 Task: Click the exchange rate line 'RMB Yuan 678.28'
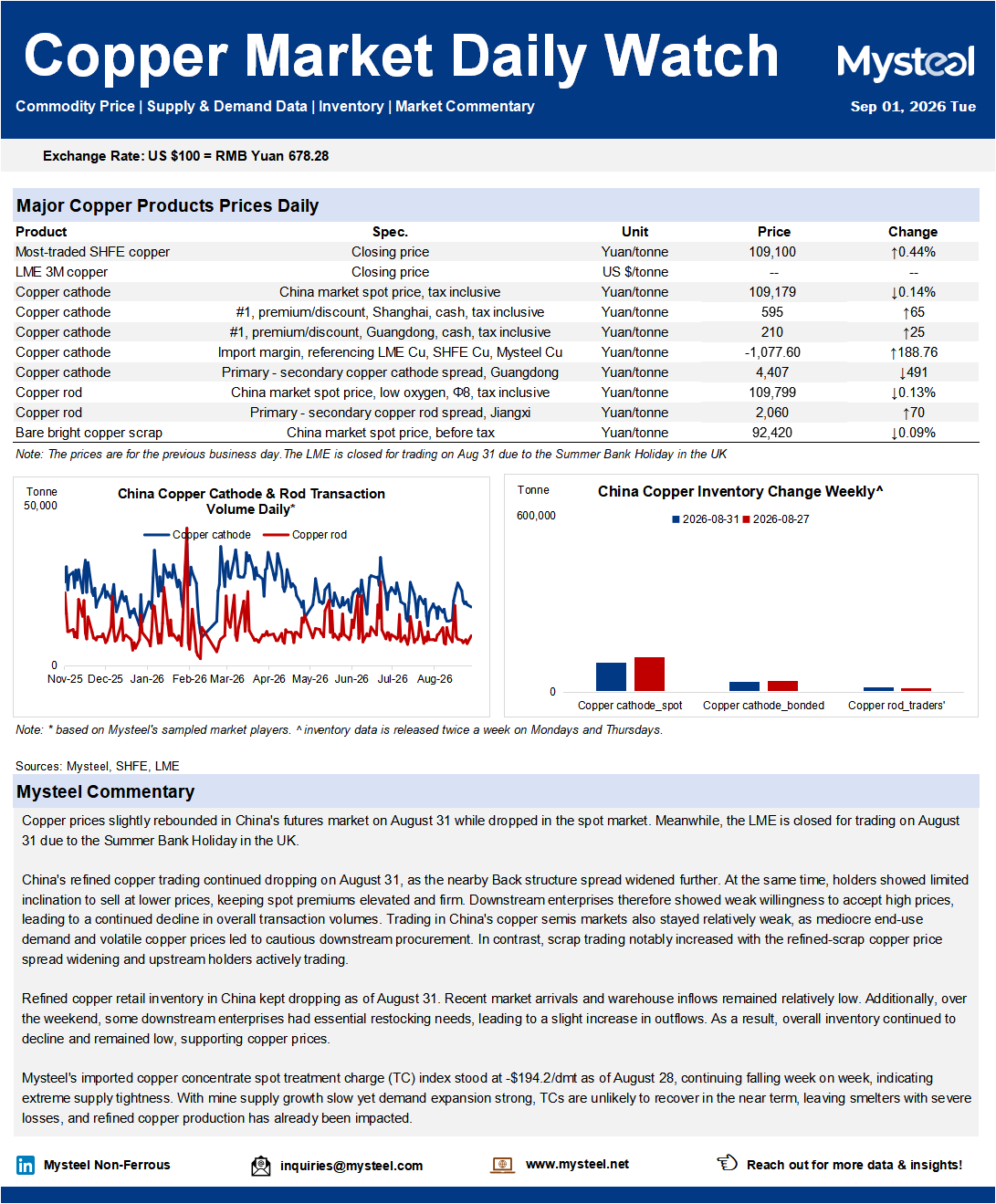tap(272, 156)
